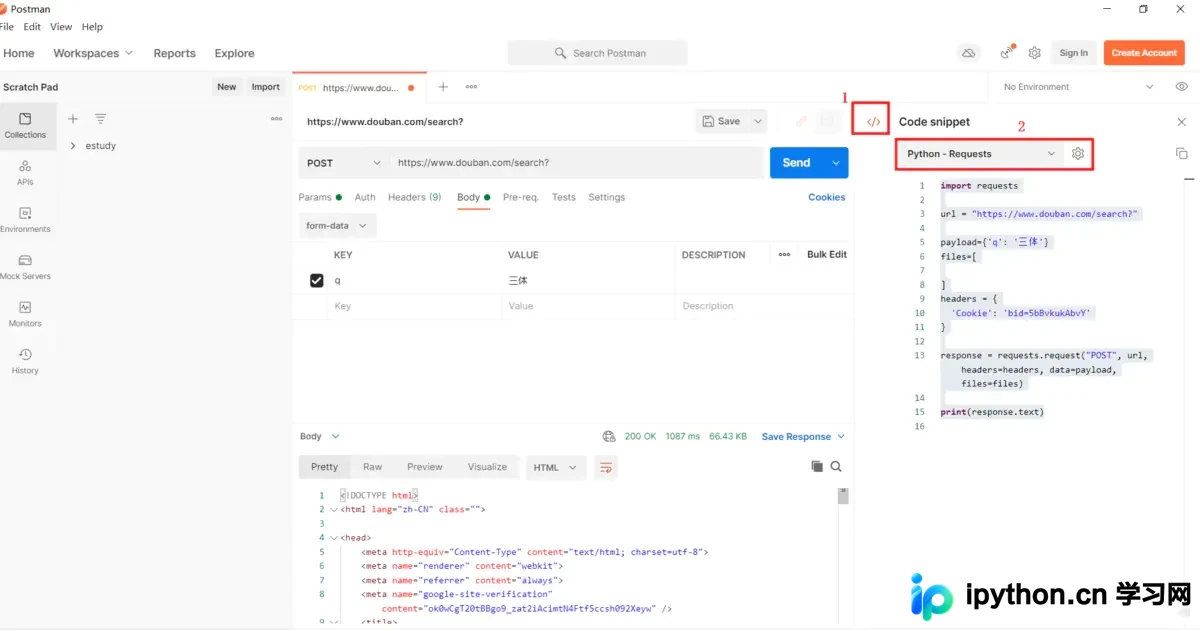Open the Save Response dropdown
The width and height of the screenshot is (1200, 631).
(x=803, y=436)
